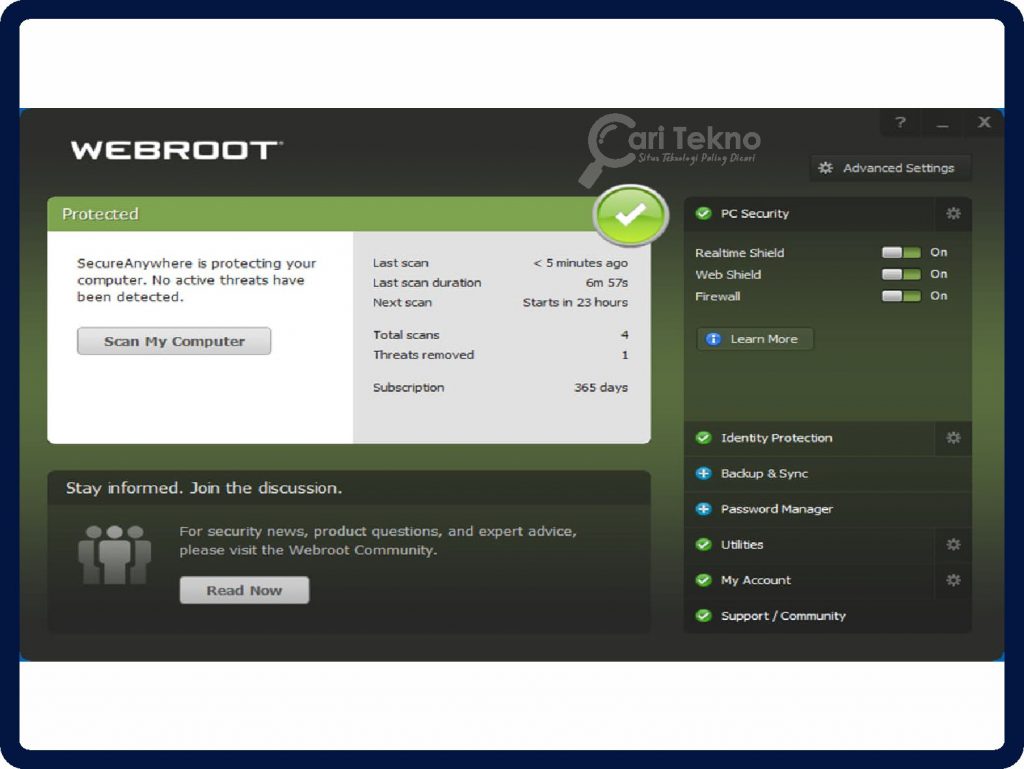
Task: Expand the Password Manager section
Action: (x=828, y=509)
